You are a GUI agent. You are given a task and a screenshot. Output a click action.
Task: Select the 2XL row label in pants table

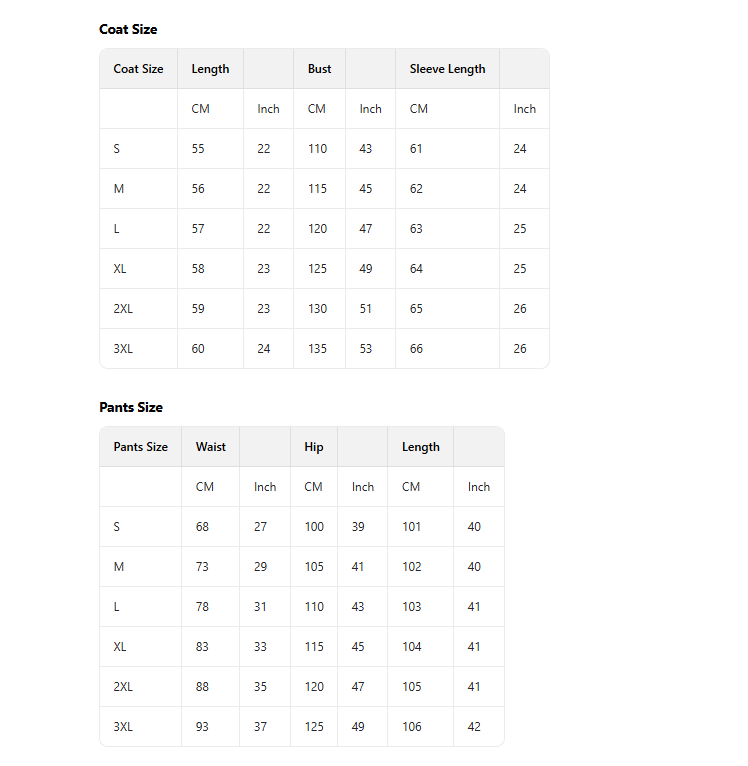tap(123, 687)
